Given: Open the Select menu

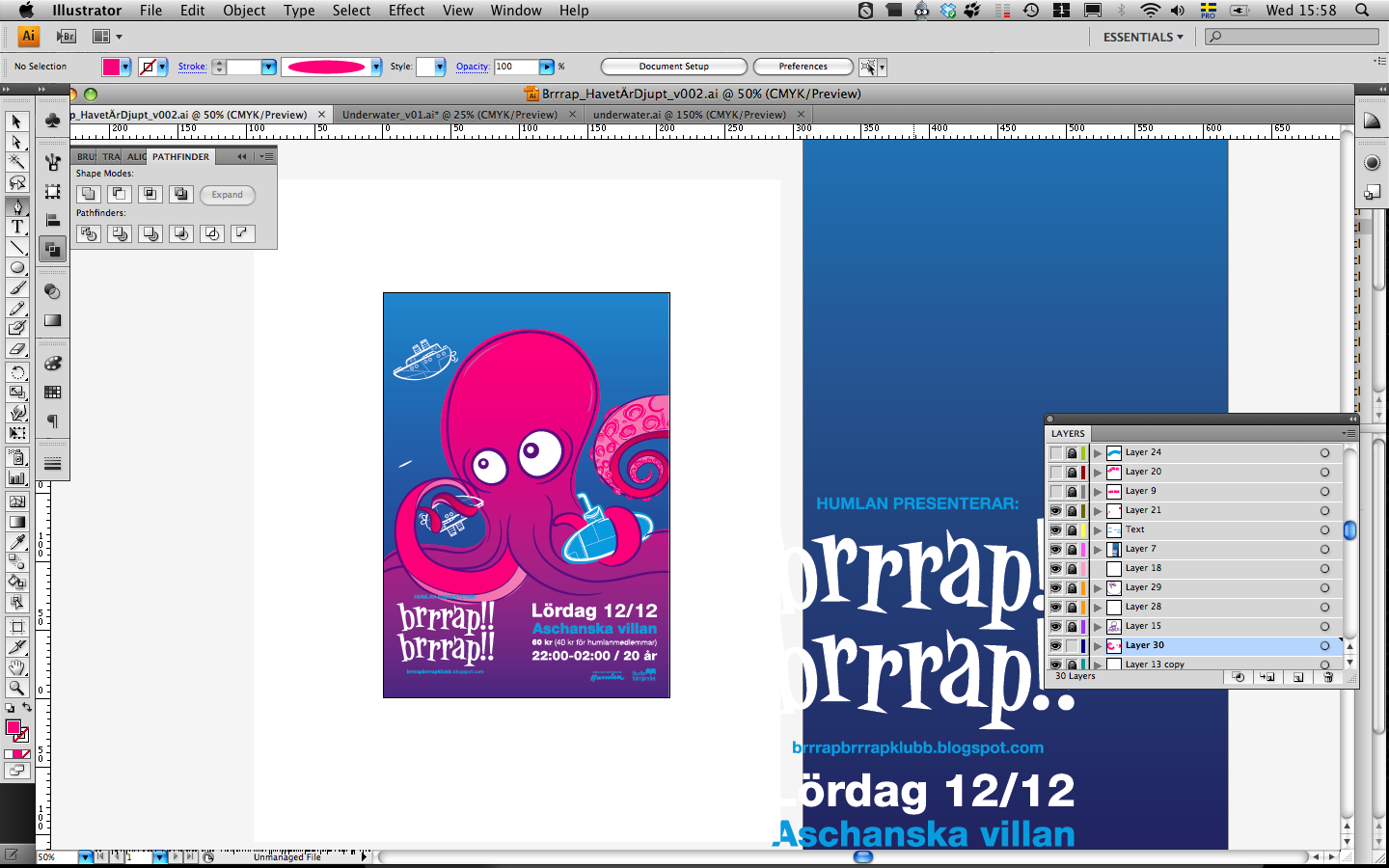Looking at the screenshot, I should tap(351, 11).
